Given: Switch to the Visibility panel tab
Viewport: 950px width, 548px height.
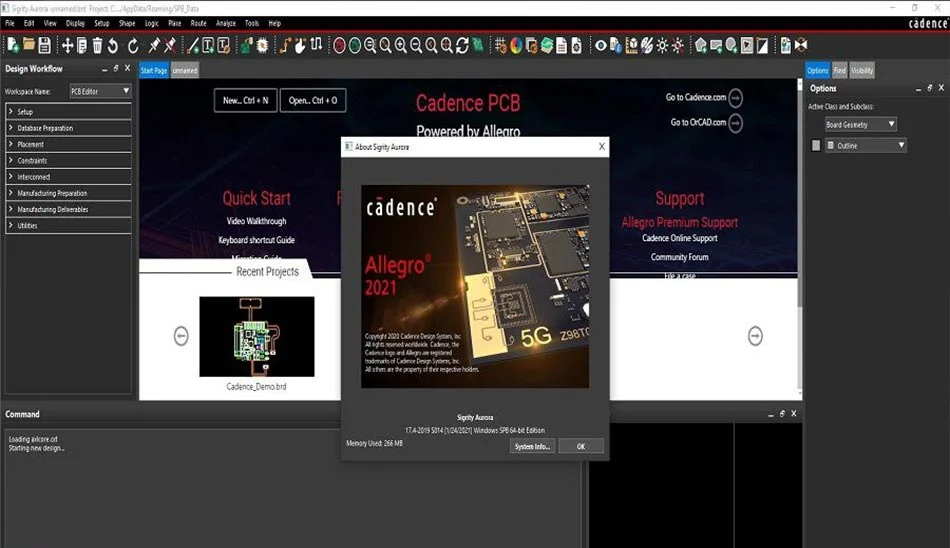Looking at the screenshot, I should 862,70.
